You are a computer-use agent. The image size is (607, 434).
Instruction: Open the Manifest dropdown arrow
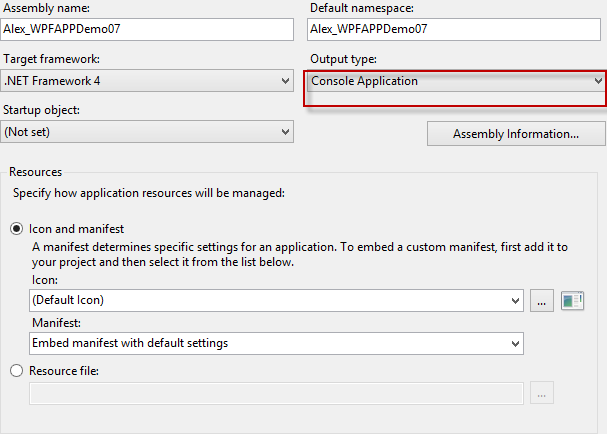tap(515, 344)
